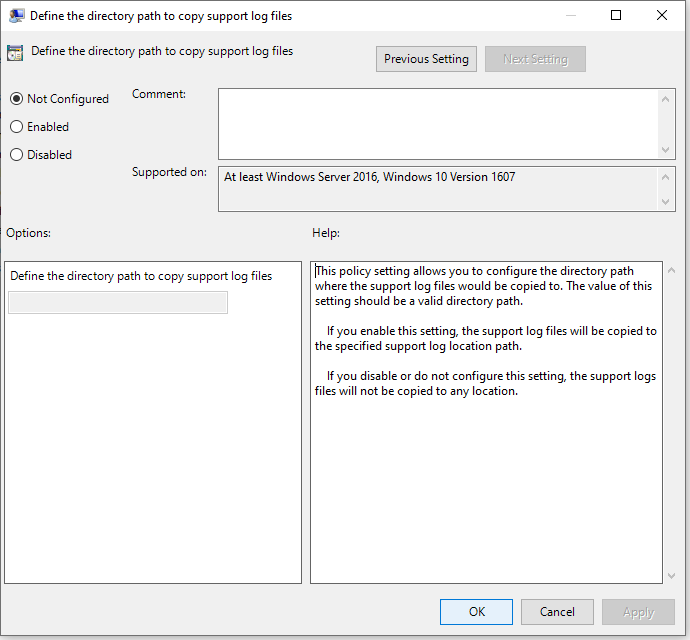Screen dimensions: 690x640
Task: Maximize the policy dialog window
Action: [616, 15]
